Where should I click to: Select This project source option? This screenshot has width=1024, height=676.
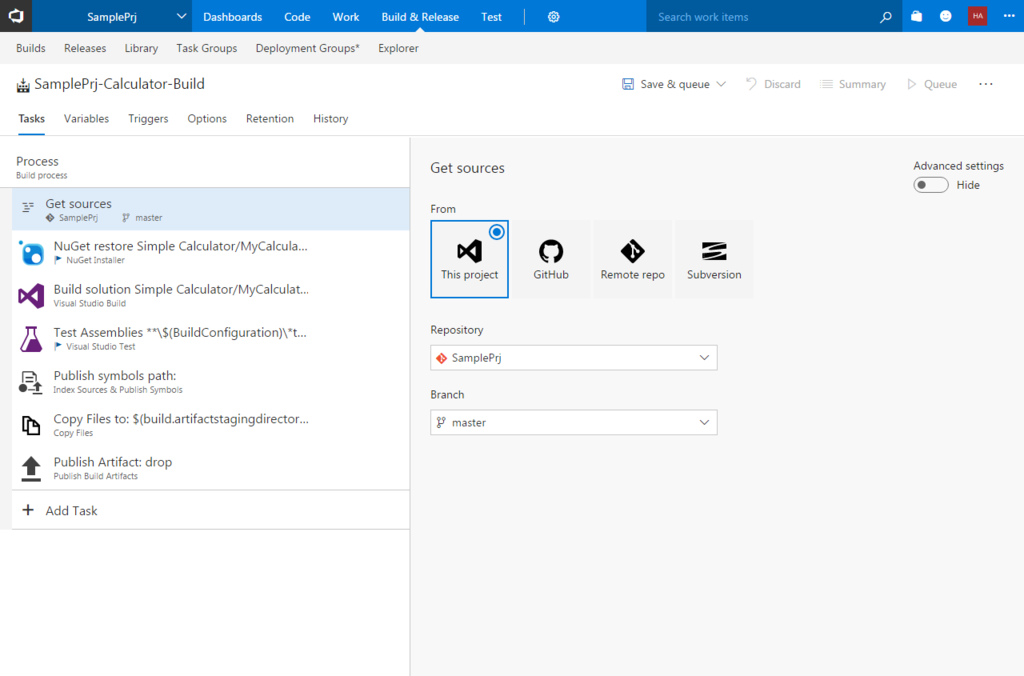point(469,259)
